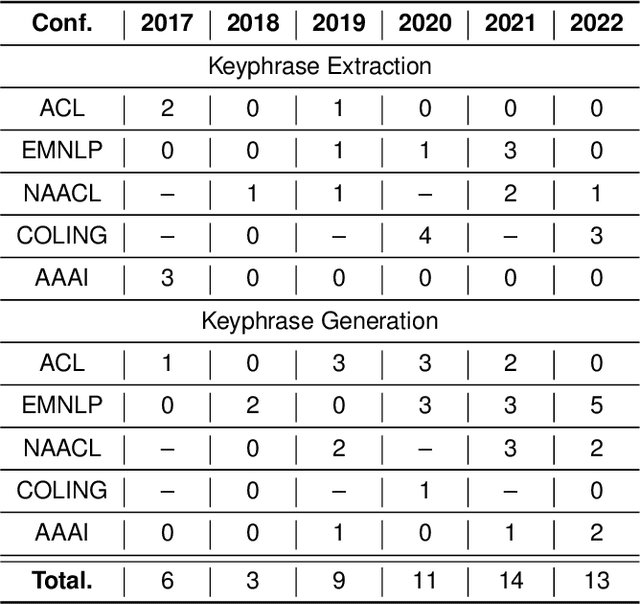
Task: Click ACL label under Keyphrase Extraction
Action: [62, 108]
